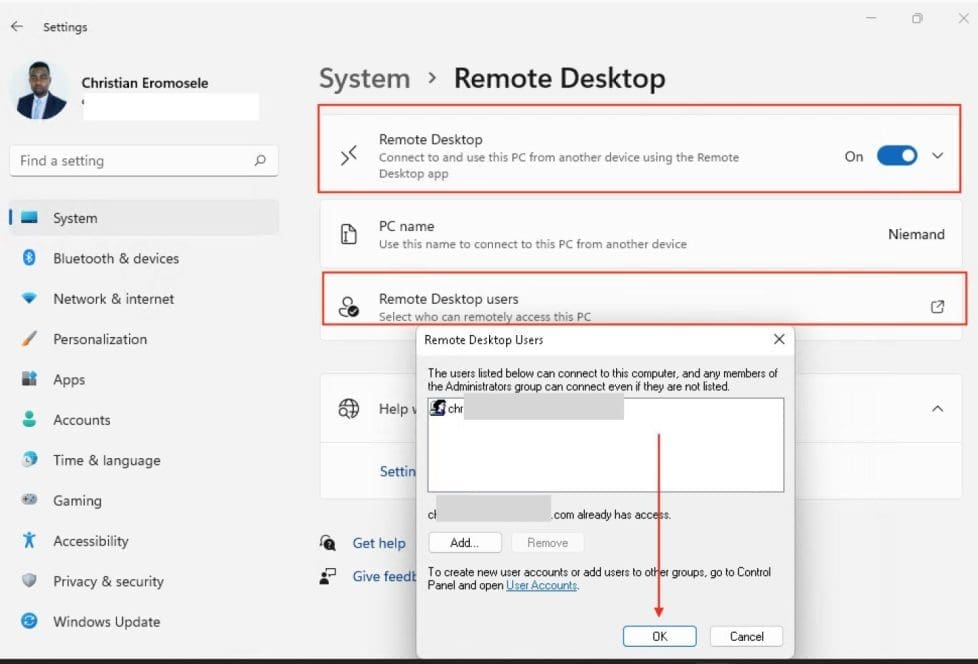
Task: Click the external-link icon on Remote Desktop users
Action: click(x=937, y=307)
